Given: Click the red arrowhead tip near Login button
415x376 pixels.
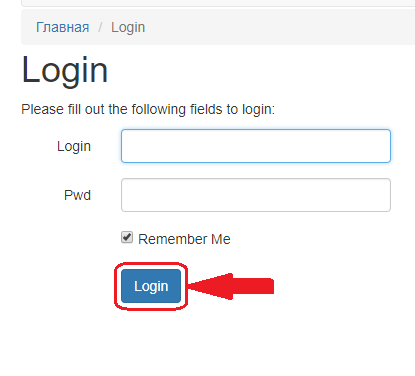Looking at the screenshot, I should pyautogui.click(x=193, y=286).
